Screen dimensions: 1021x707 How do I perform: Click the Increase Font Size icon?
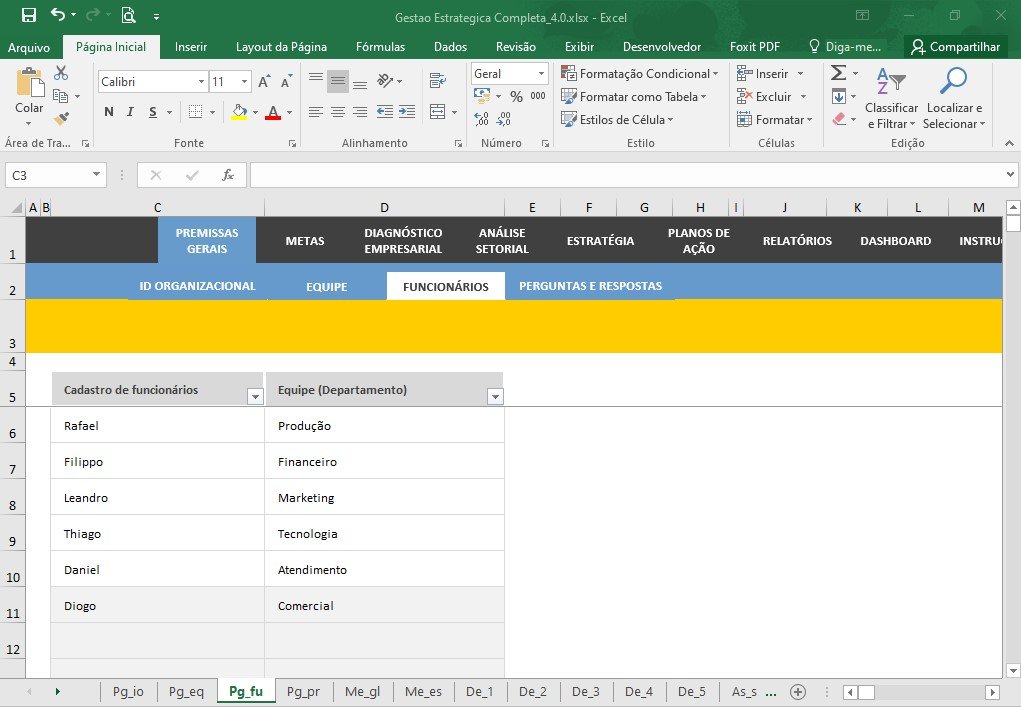coord(264,81)
